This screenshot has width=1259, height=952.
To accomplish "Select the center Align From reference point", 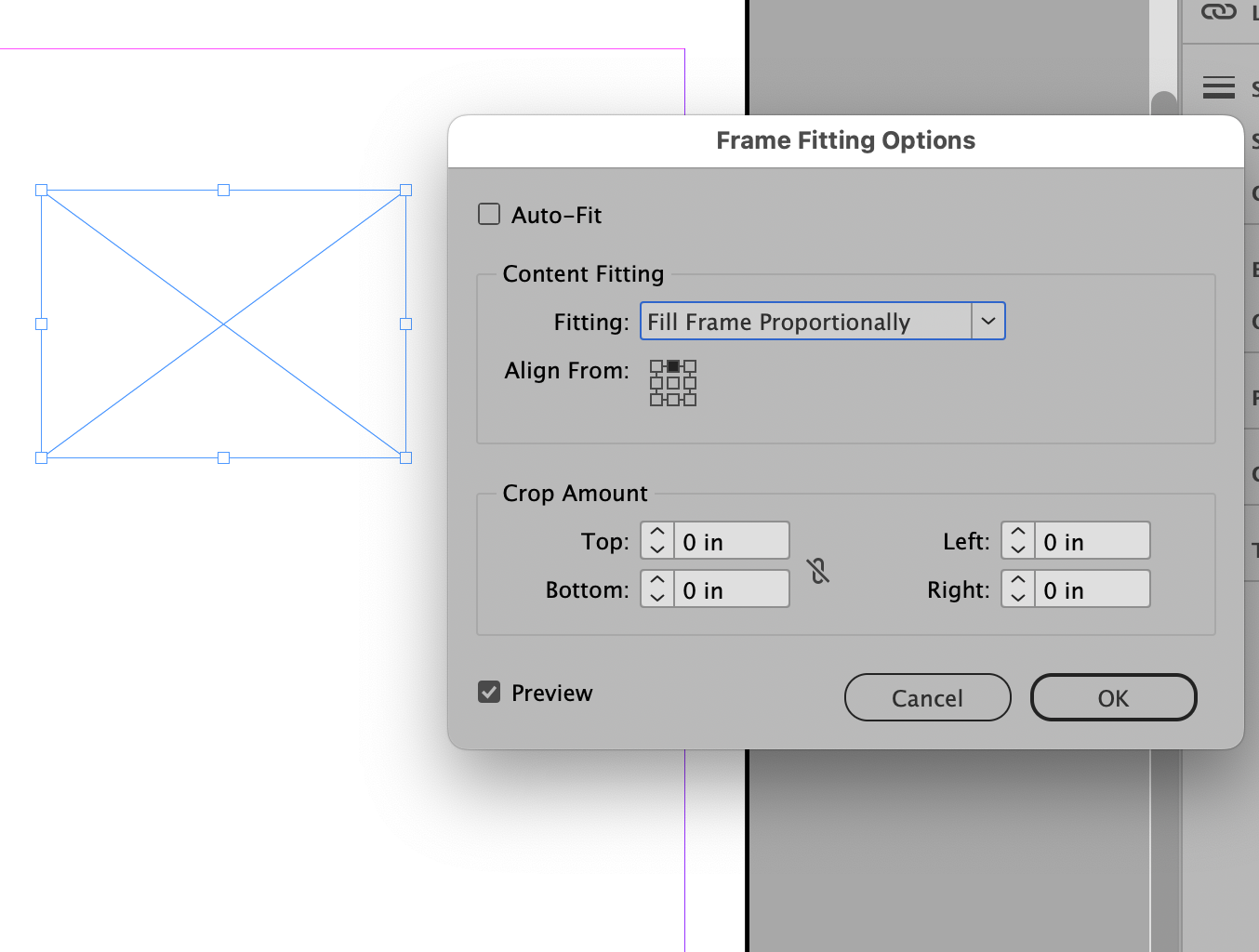I will (672, 383).
